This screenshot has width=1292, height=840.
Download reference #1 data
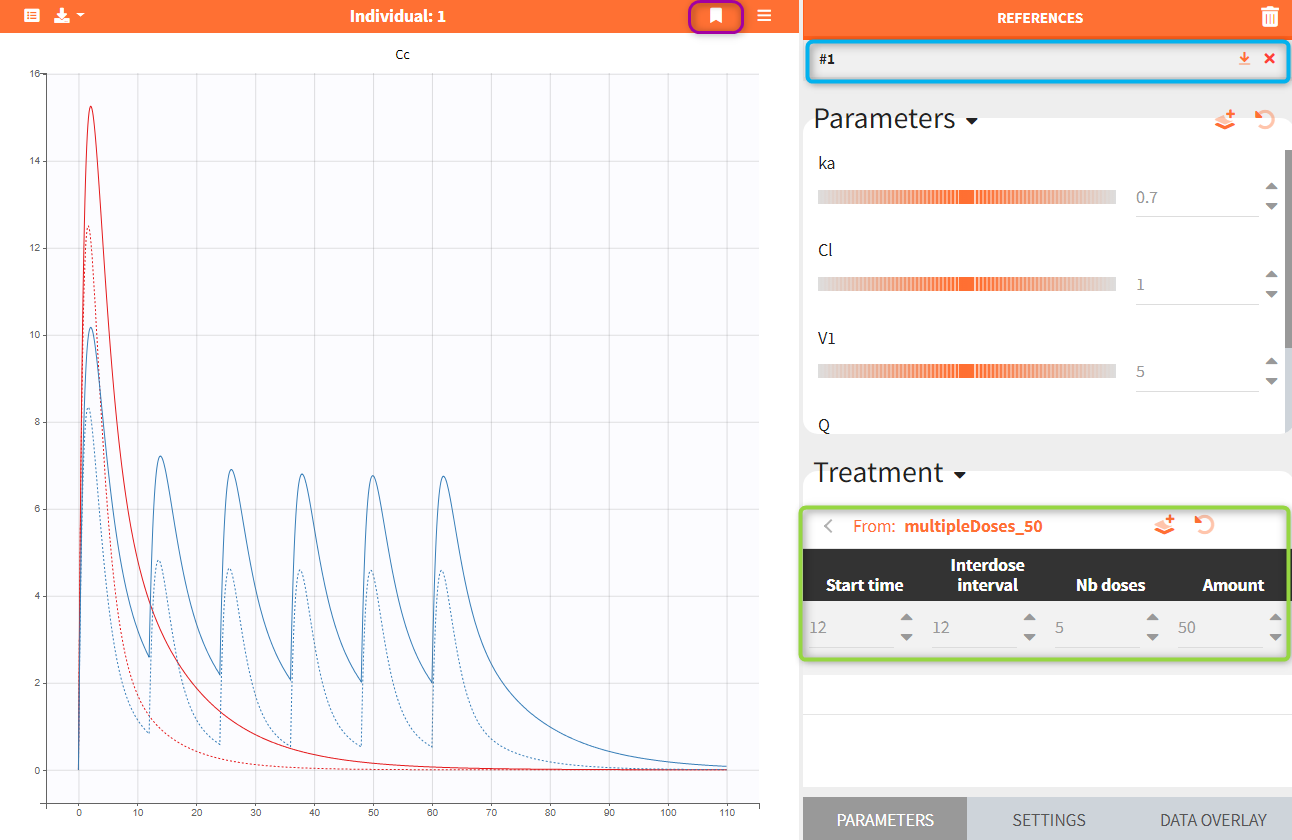[1244, 59]
